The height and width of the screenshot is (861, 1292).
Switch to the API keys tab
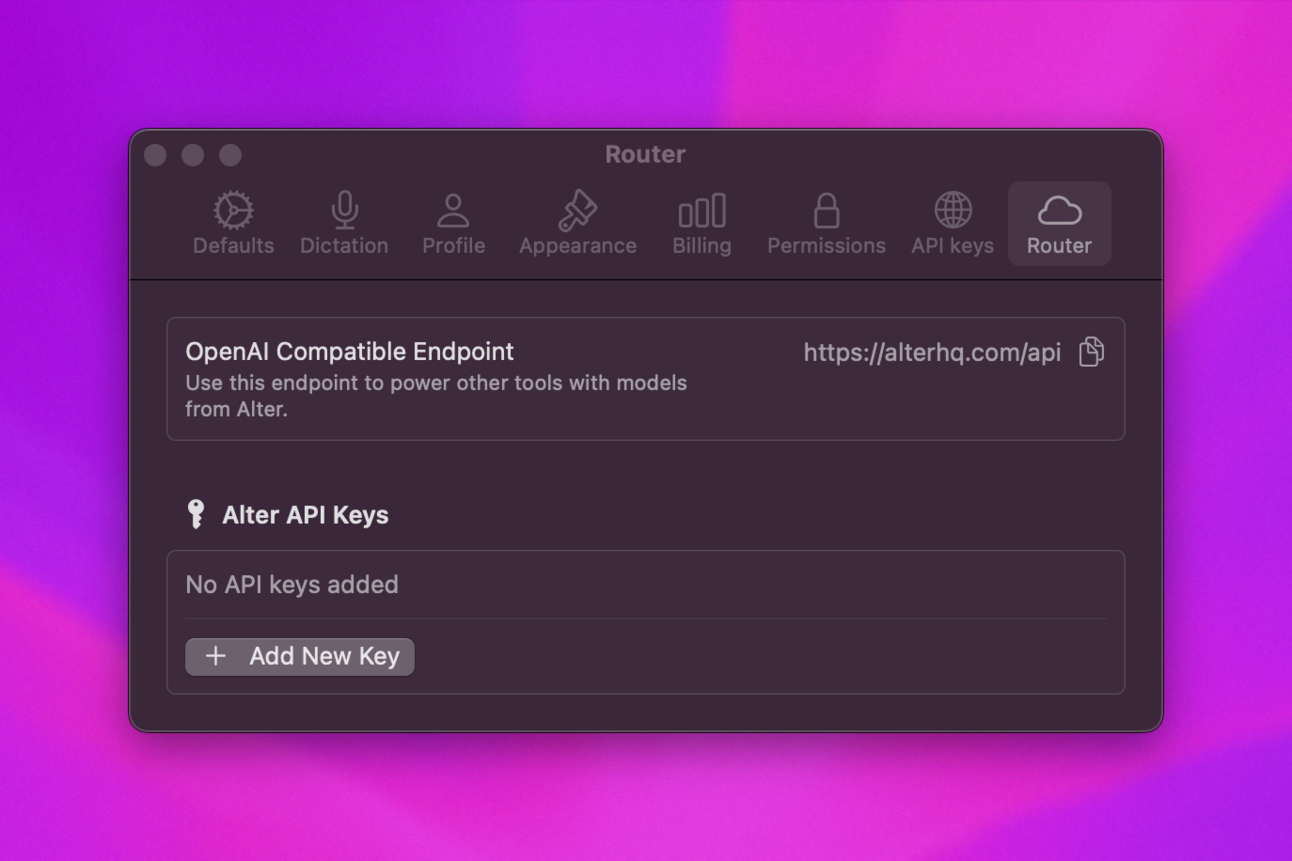tap(951, 223)
